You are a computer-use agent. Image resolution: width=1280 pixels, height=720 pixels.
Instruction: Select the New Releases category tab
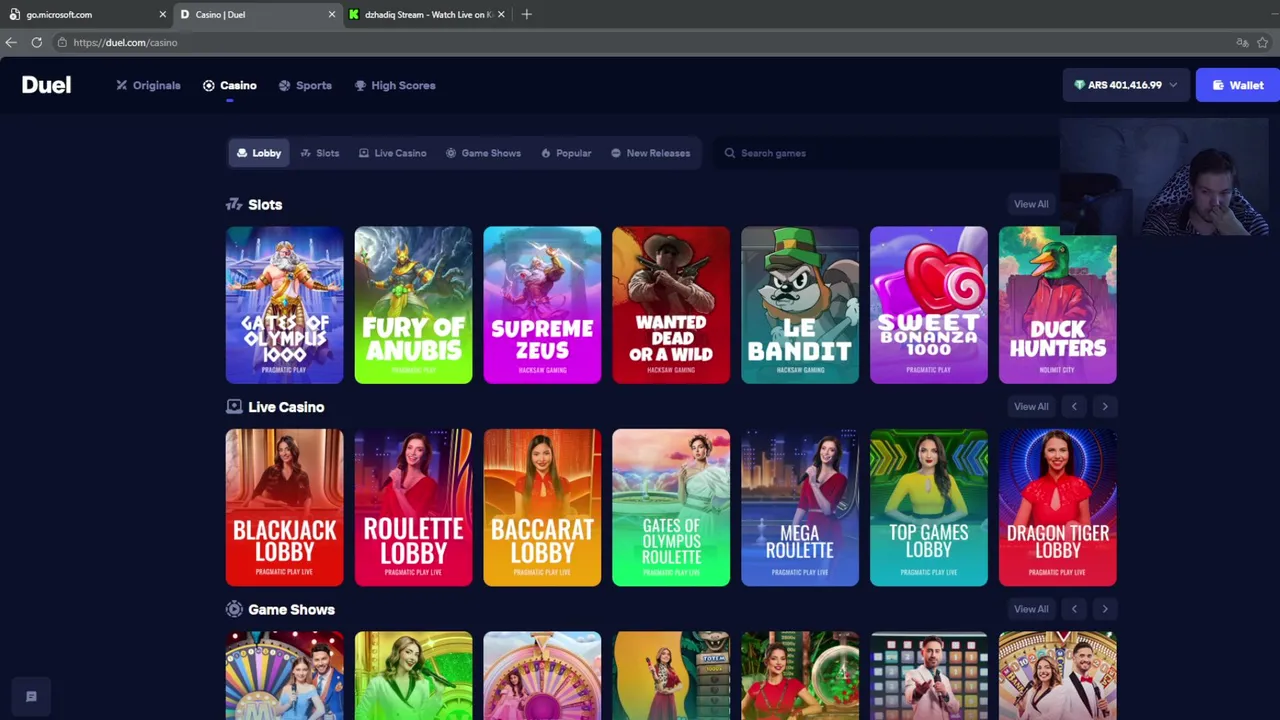[x=650, y=153]
